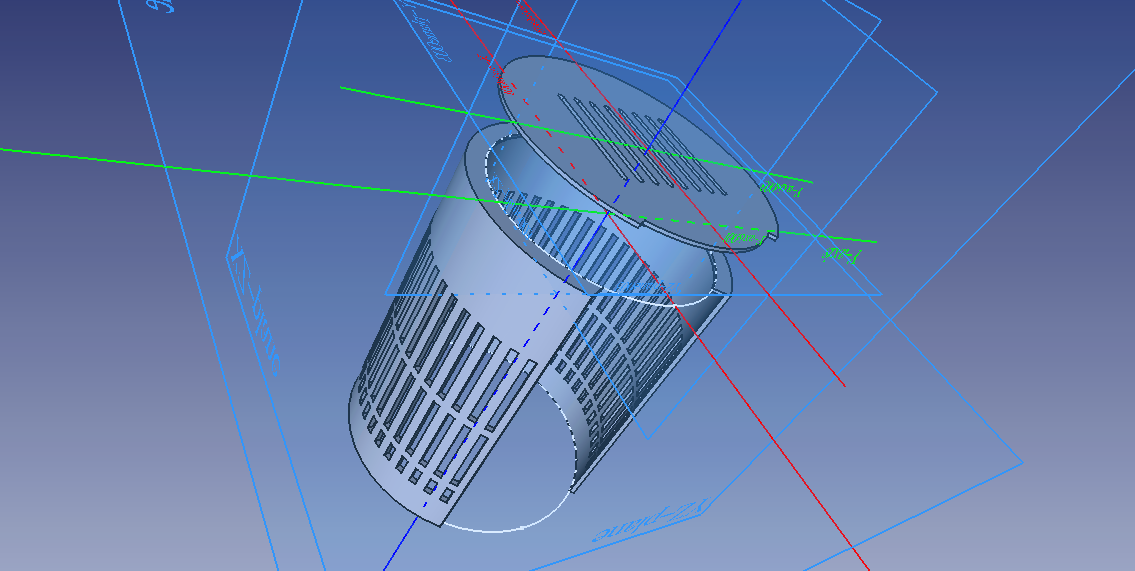Select the green axis label at far right

pos(835,254)
